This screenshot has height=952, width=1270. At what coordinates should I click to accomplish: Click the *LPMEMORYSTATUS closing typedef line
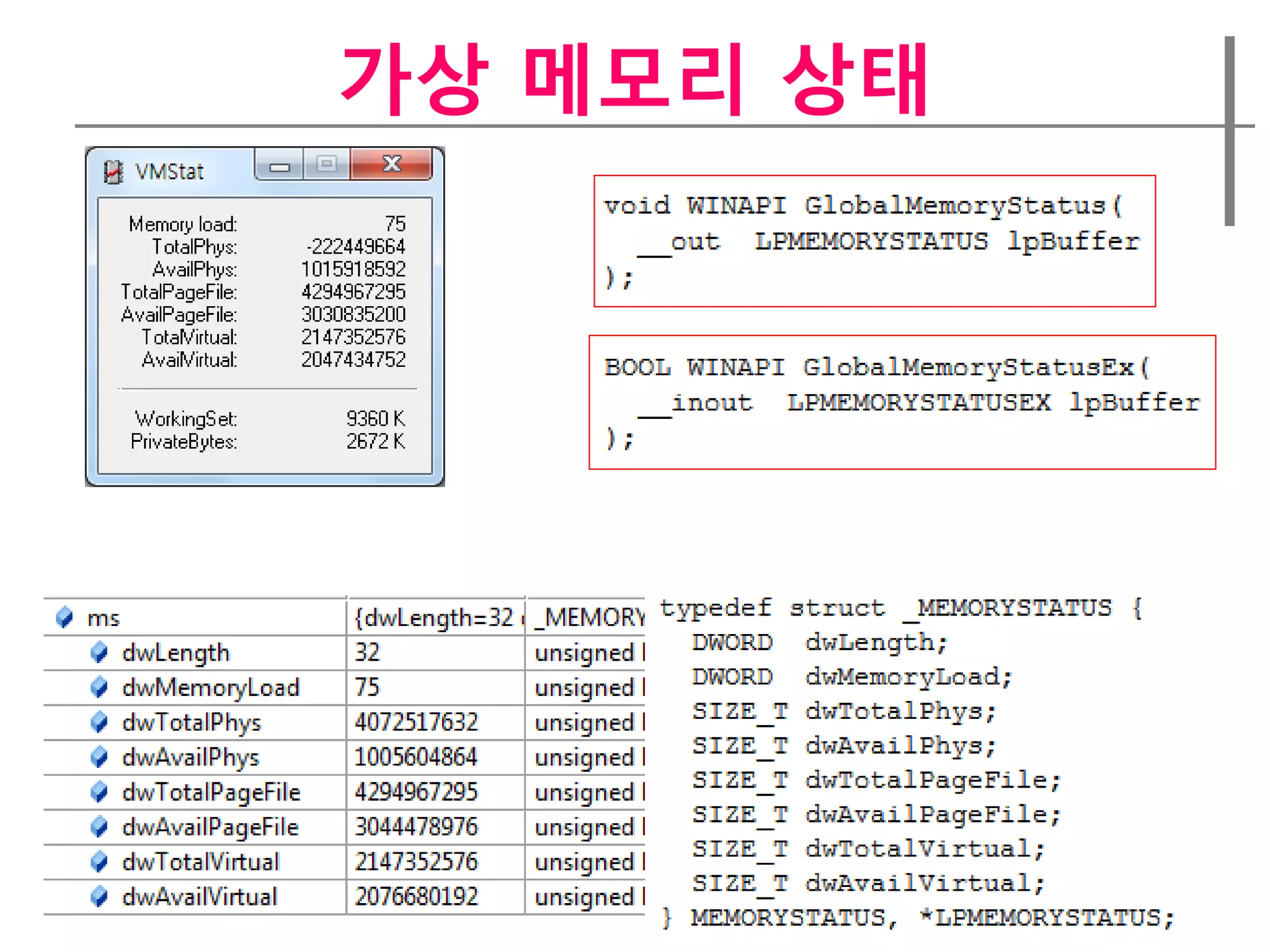coord(918,918)
